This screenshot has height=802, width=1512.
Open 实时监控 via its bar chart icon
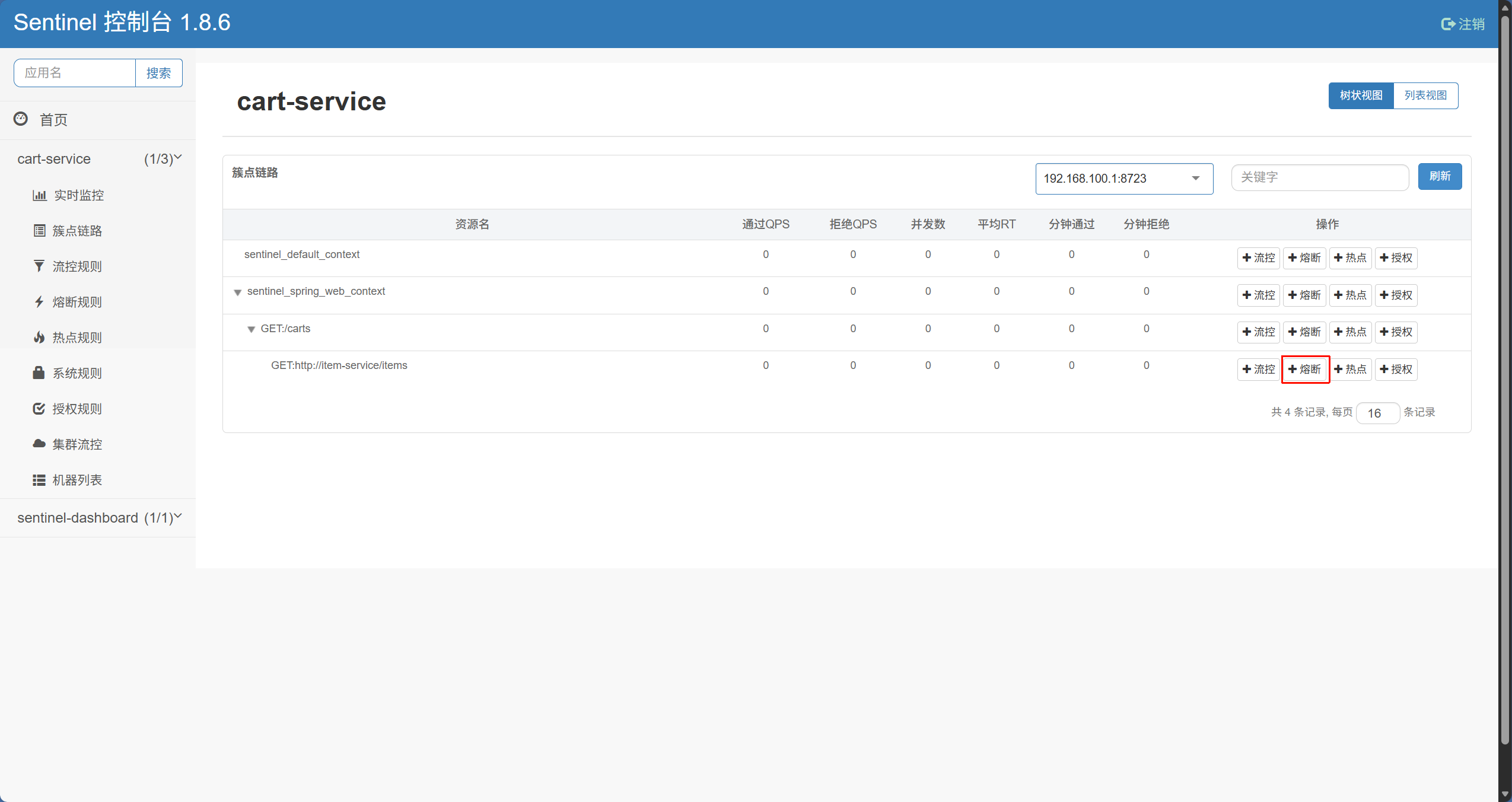39,195
